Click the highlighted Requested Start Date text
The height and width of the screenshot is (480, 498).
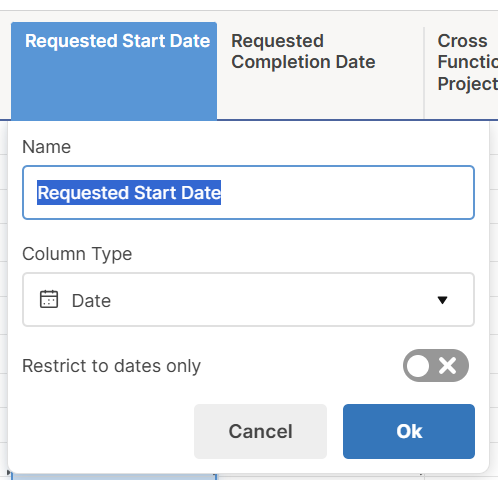point(129,193)
